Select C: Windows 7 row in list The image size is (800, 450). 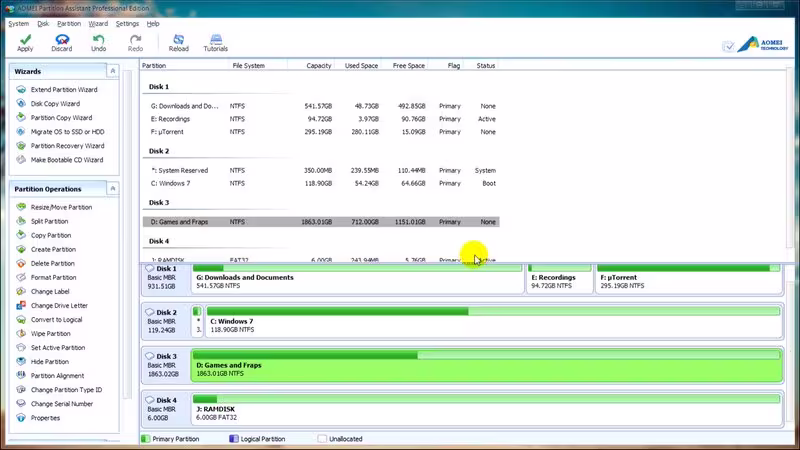pyautogui.click(x=321, y=183)
